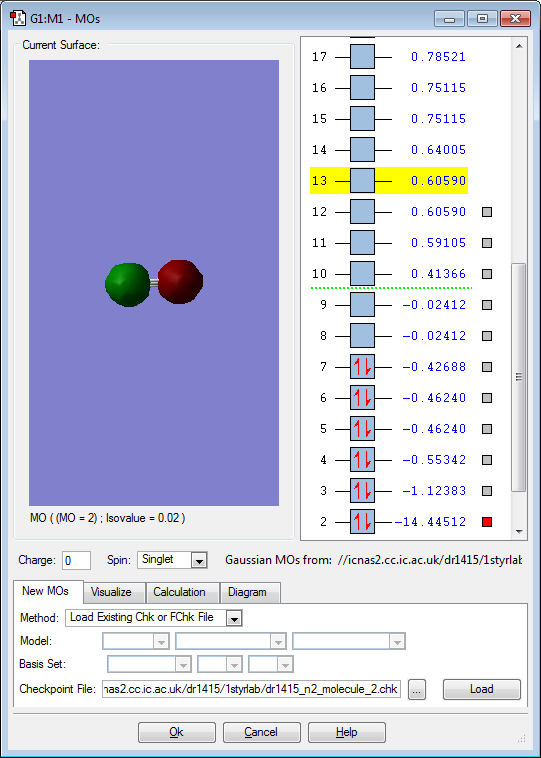Select the orbital box for MO 17
541x758 pixels.
[x=362, y=57]
